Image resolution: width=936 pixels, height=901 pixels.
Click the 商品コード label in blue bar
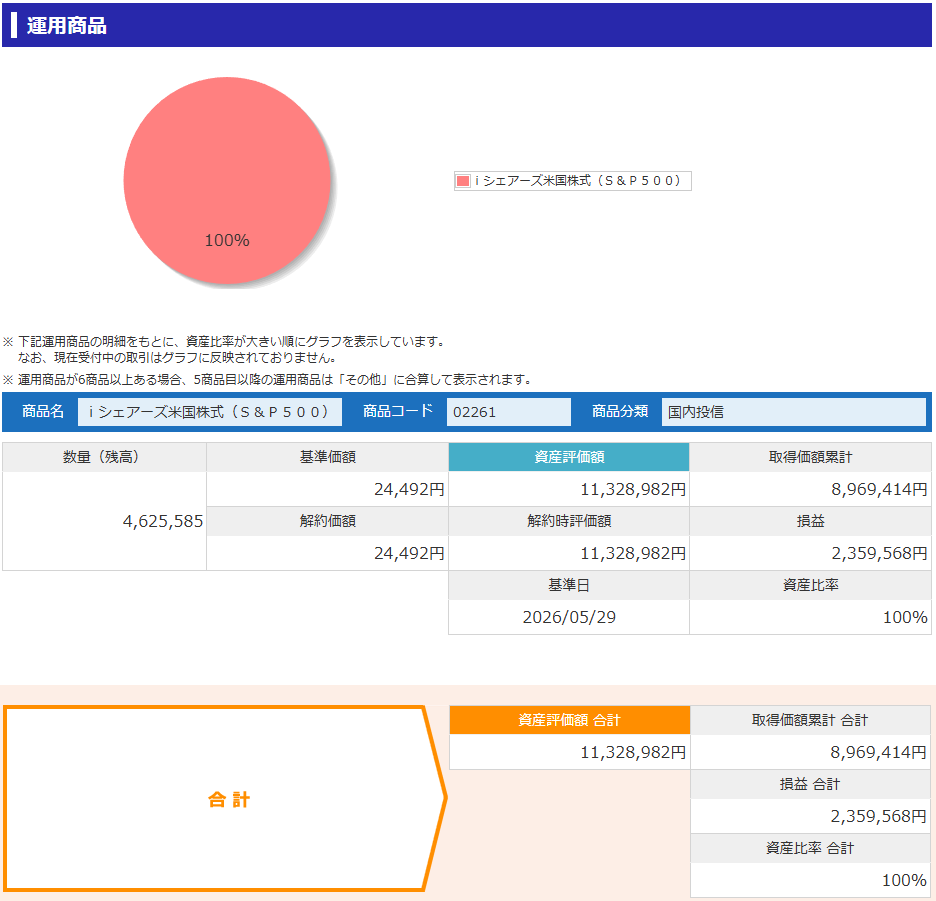[398, 411]
